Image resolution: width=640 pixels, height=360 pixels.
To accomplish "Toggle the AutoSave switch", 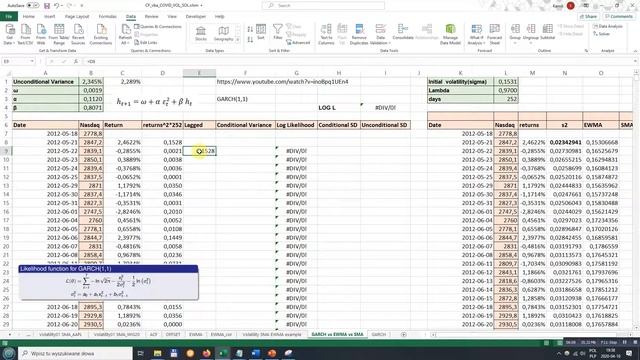I will pyautogui.click(x=33, y=6).
